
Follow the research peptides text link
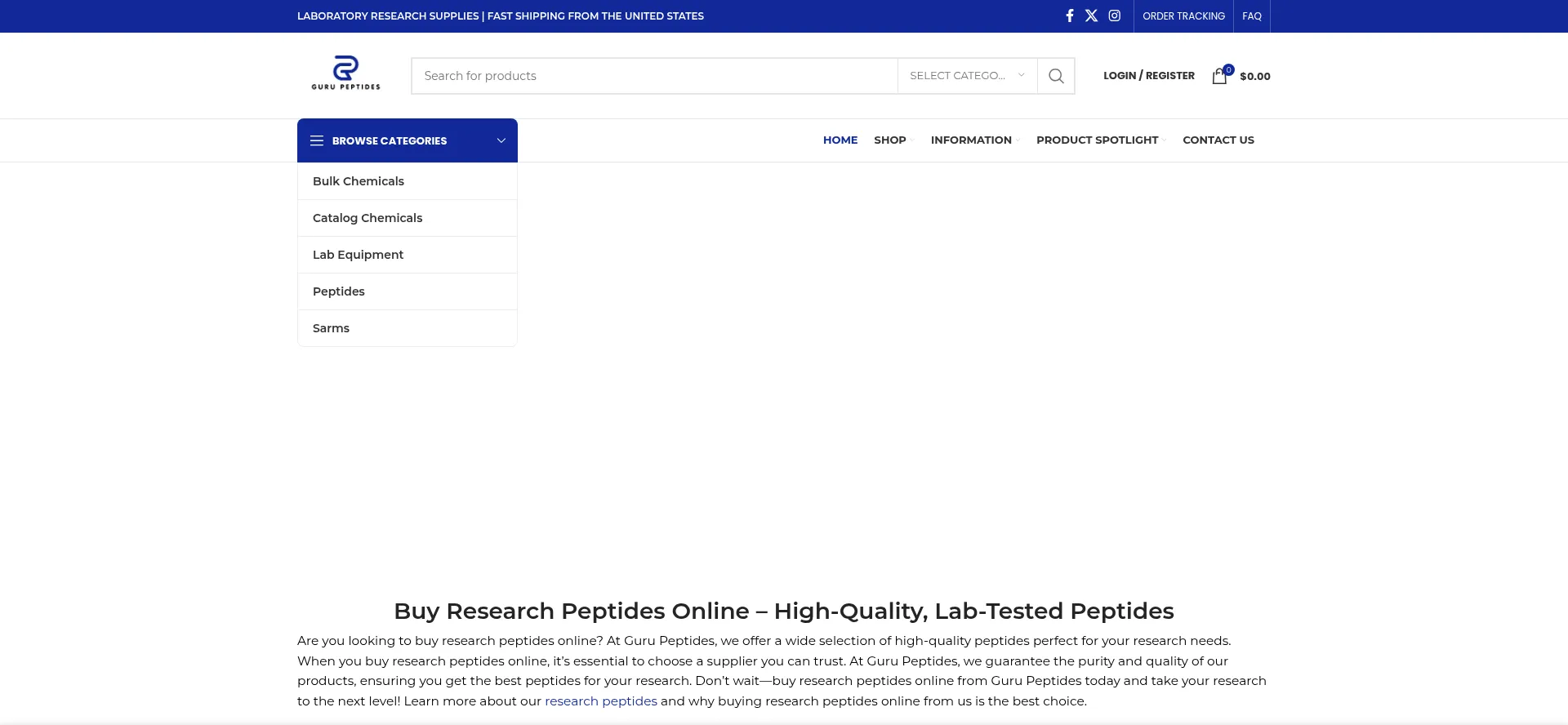601,701
